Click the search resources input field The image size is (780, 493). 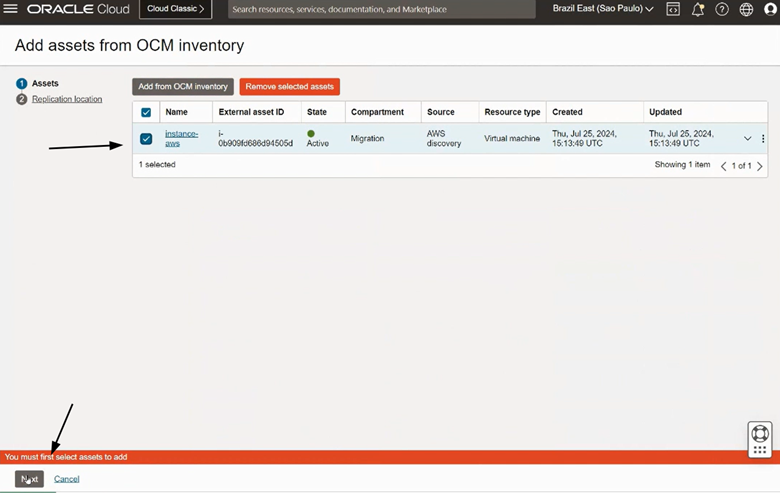[x=382, y=9]
